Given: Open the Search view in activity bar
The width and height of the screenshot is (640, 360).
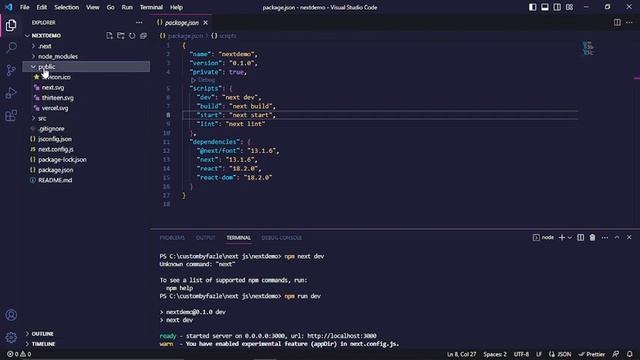Looking at the screenshot, I should [11, 47].
